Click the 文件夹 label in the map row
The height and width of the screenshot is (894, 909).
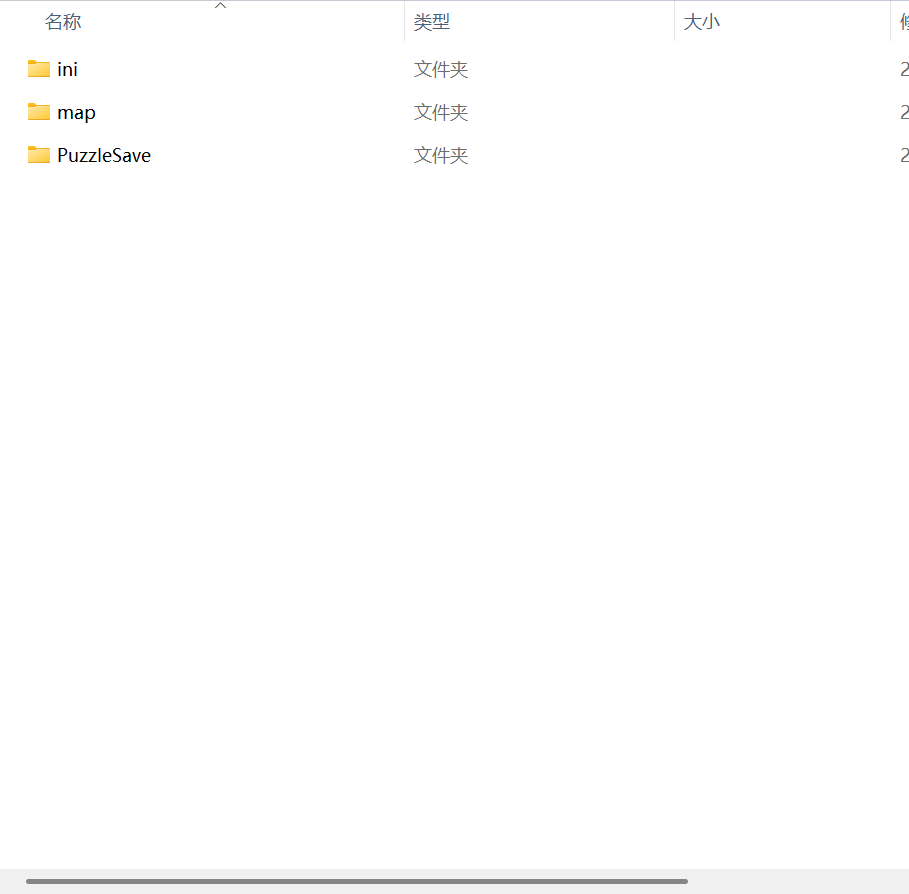click(440, 112)
